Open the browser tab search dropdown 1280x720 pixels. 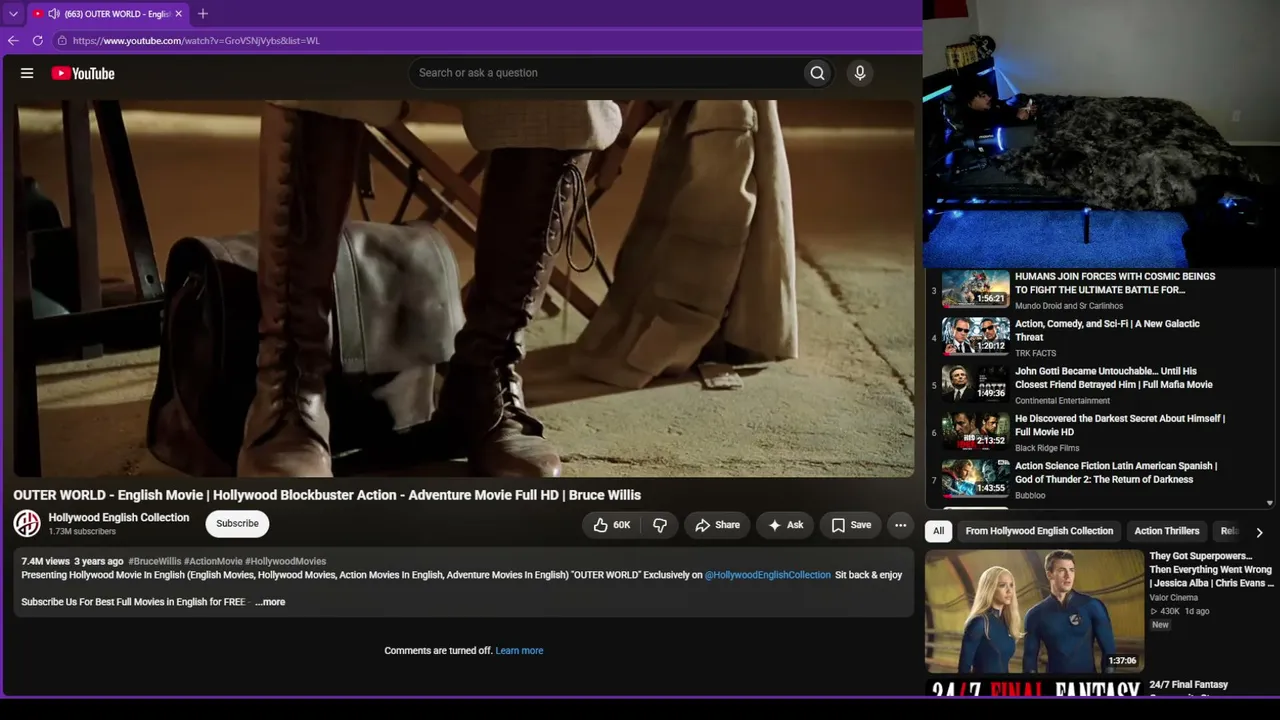[13, 14]
